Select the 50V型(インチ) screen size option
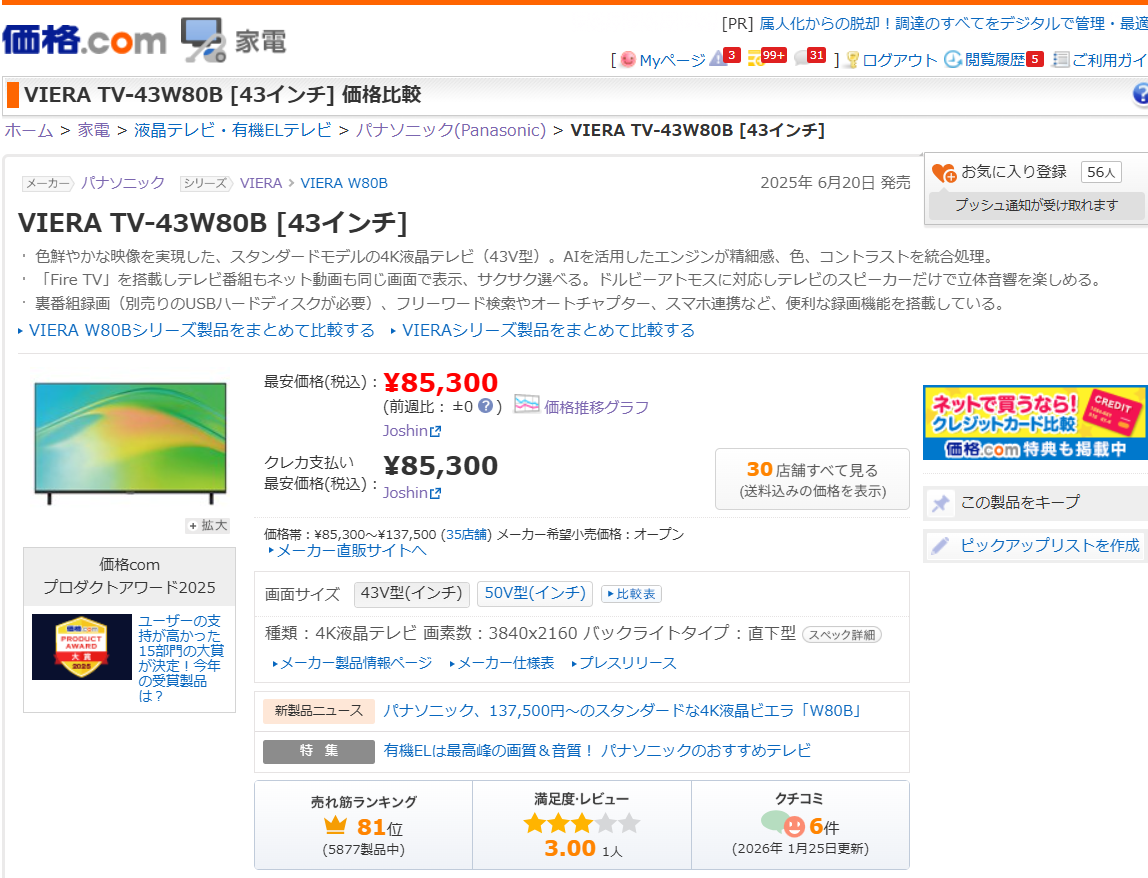Image resolution: width=1148 pixels, height=878 pixels. click(534, 593)
